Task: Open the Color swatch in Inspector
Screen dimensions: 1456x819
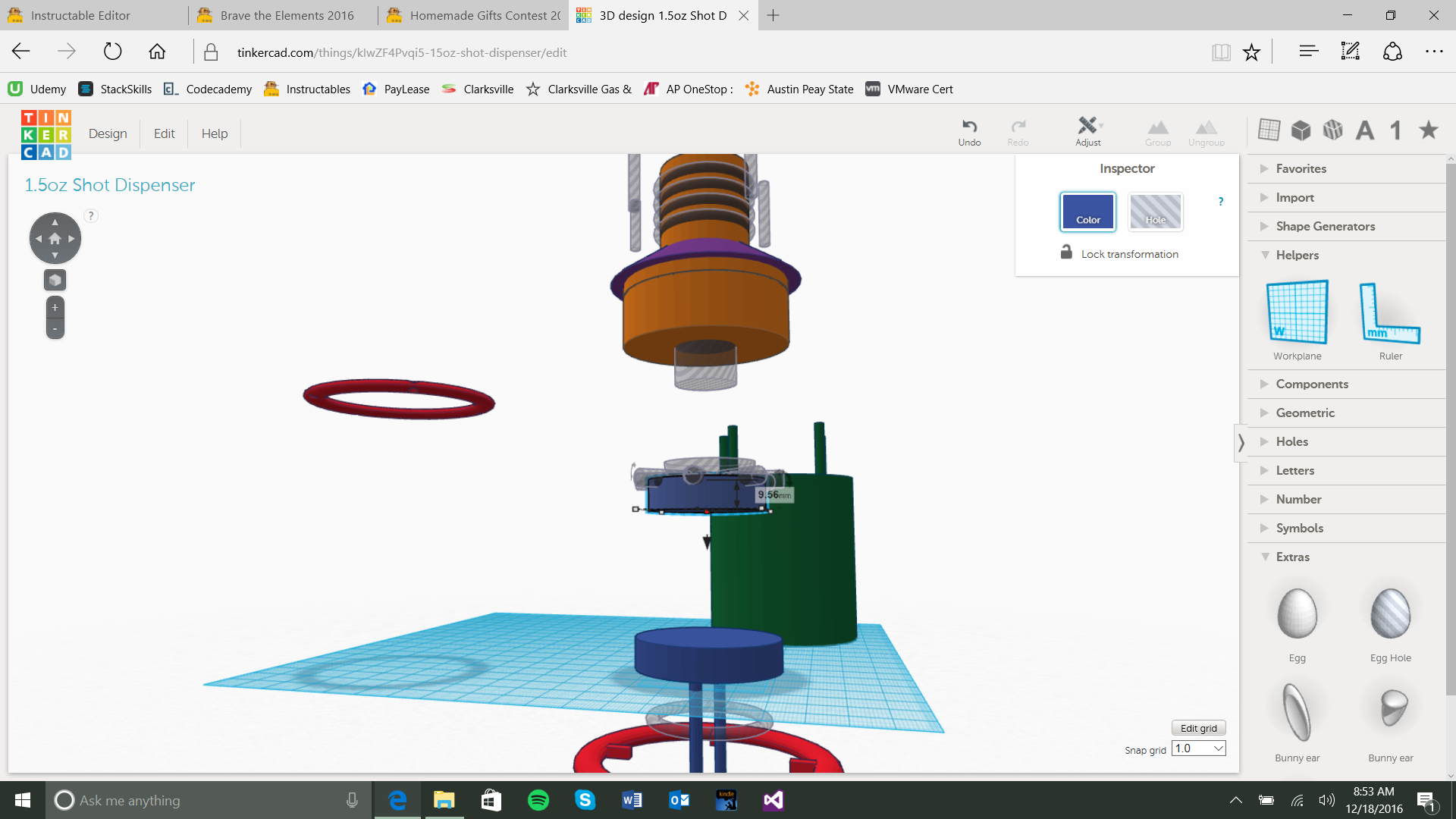Action: pos(1087,212)
